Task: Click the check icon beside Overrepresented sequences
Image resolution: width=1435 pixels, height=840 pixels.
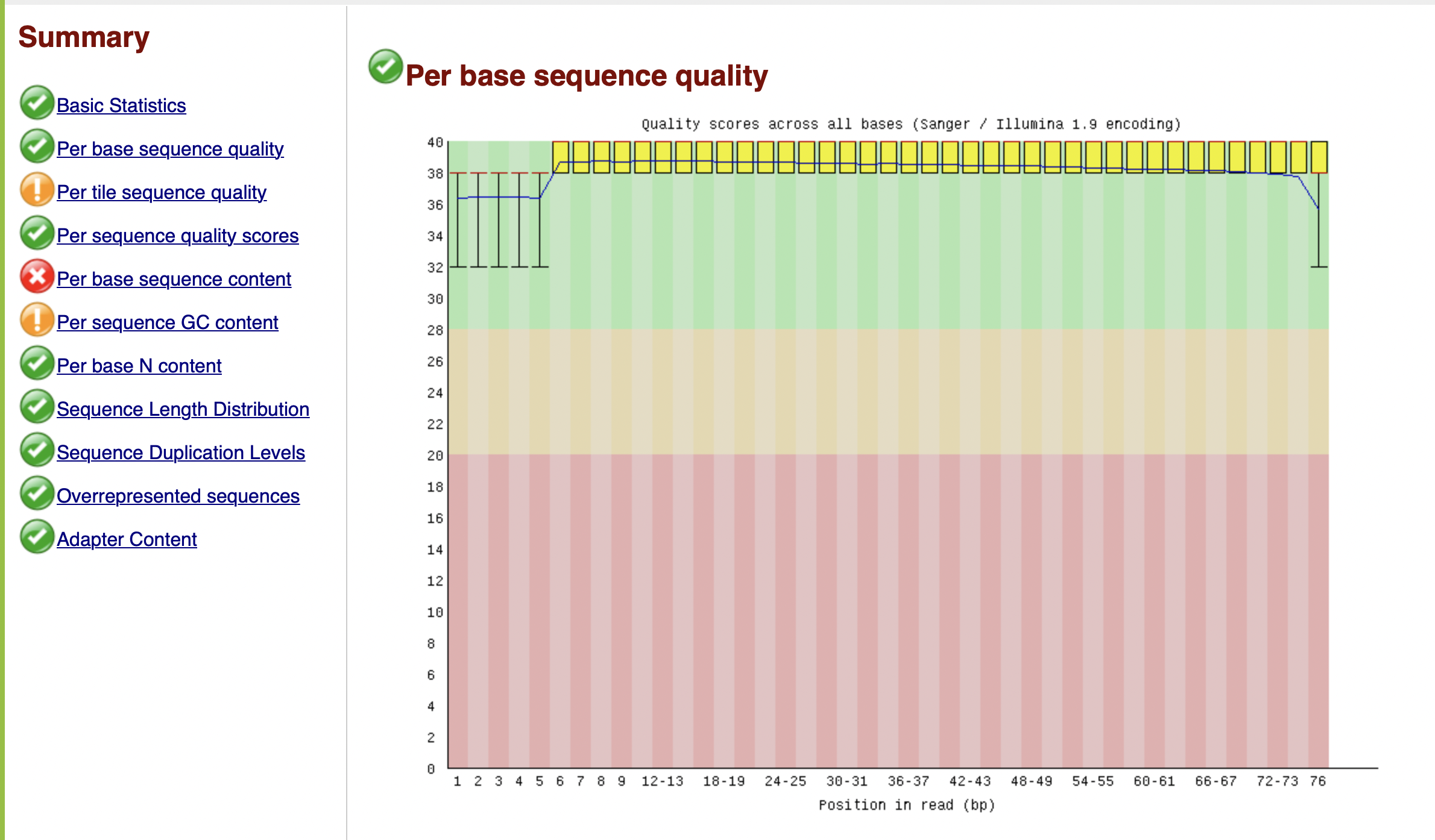Action: click(x=37, y=494)
